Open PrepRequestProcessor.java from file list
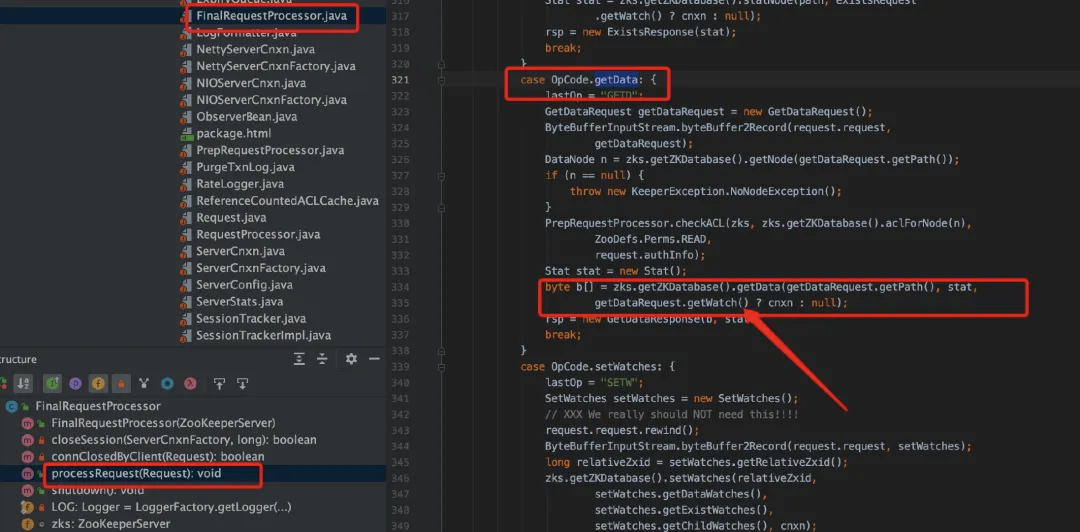This screenshot has height=532, width=1080. click(x=270, y=150)
